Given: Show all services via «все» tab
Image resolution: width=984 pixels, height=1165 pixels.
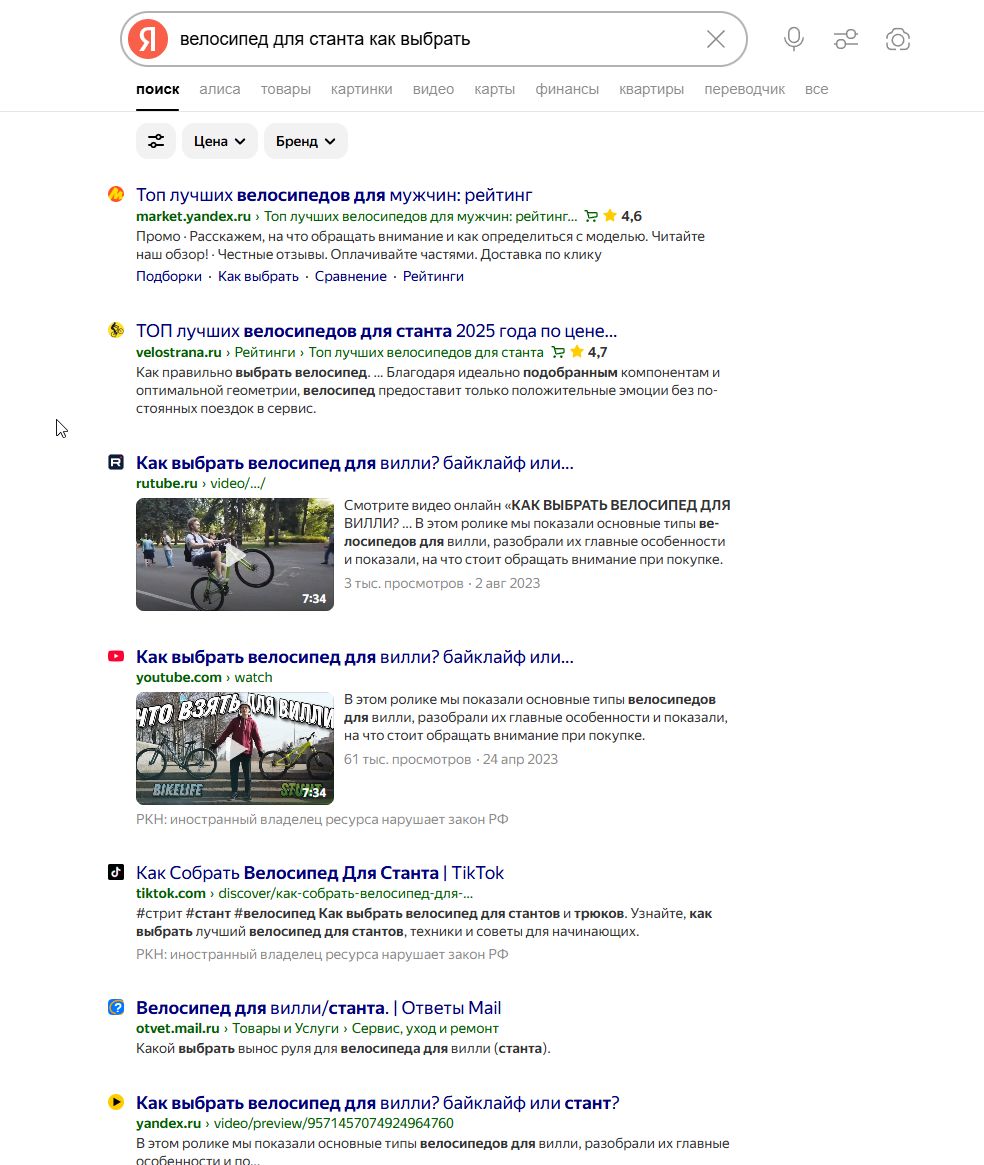Looking at the screenshot, I should 816,89.
